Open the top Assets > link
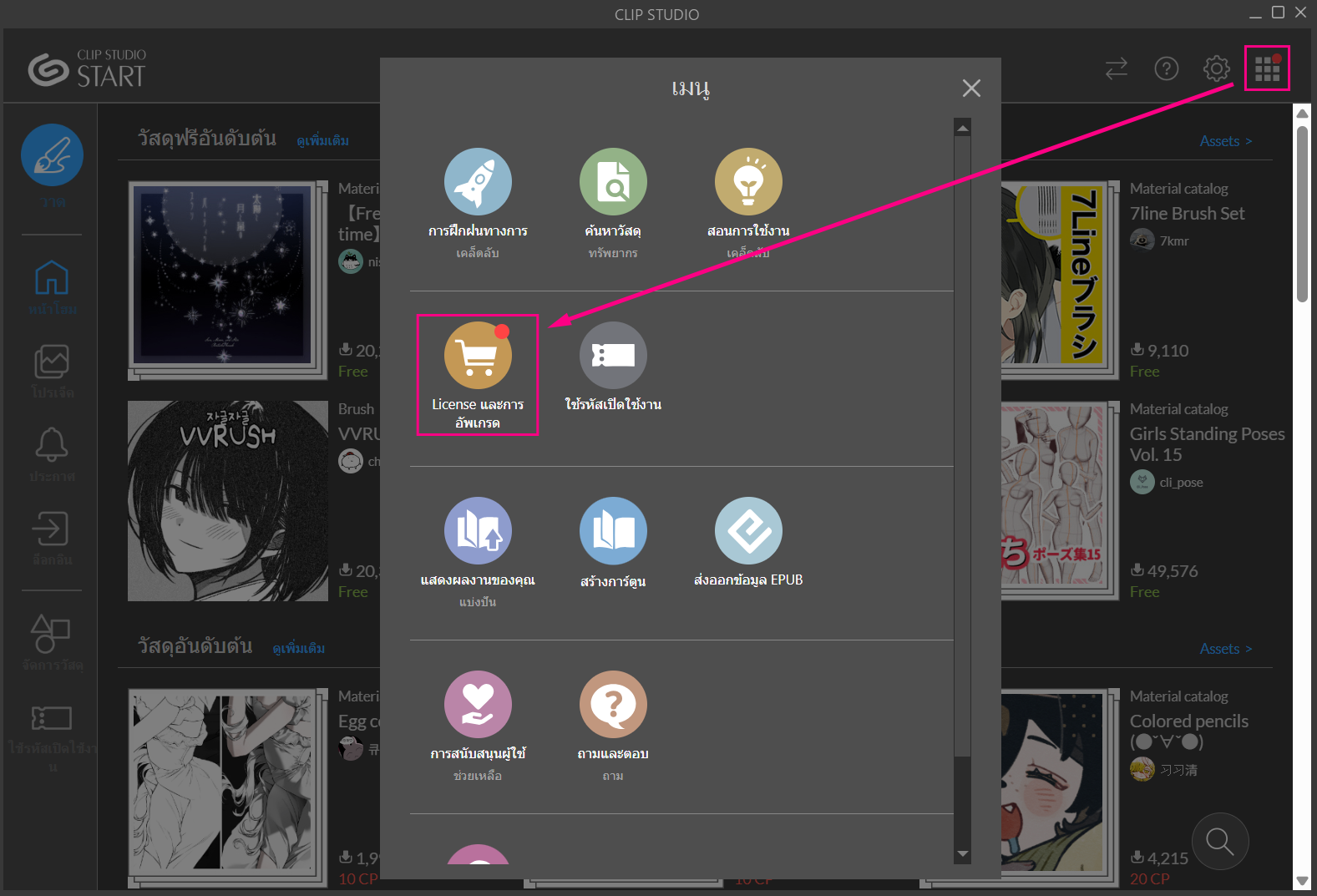Image resolution: width=1317 pixels, height=896 pixels. click(x=1225, y=141)
